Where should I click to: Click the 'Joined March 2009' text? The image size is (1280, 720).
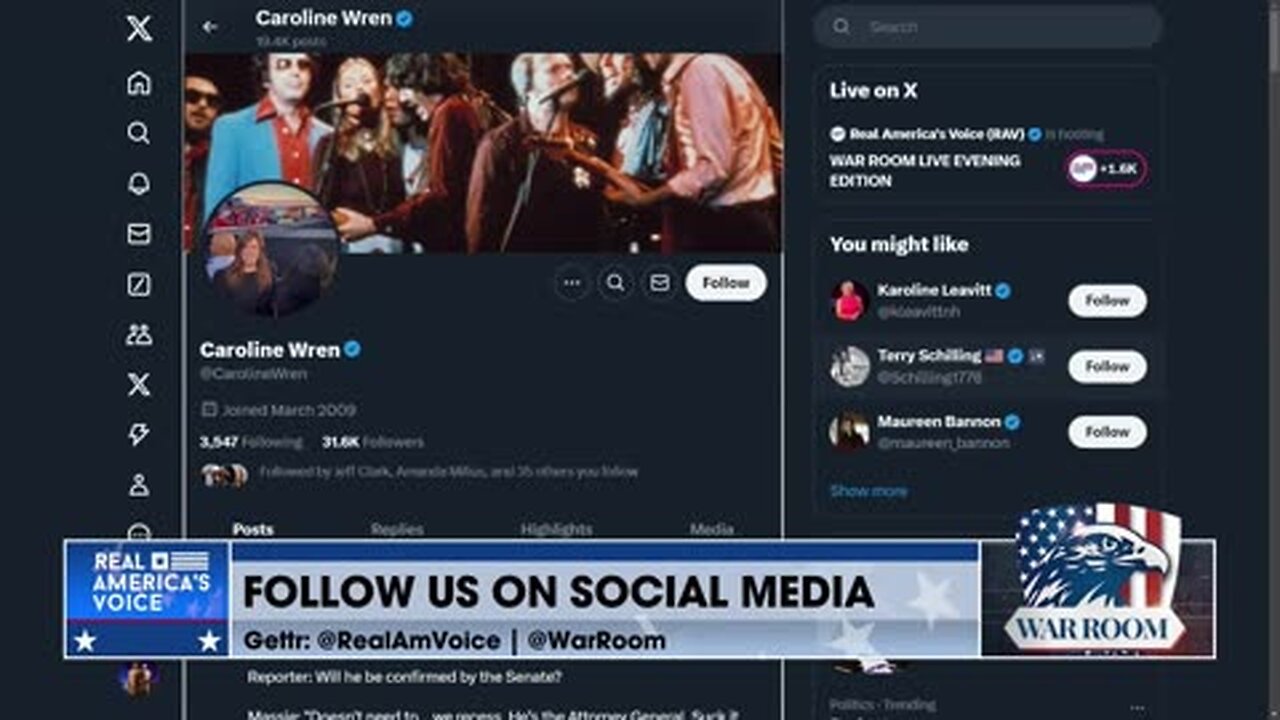(x=288, y=410)
